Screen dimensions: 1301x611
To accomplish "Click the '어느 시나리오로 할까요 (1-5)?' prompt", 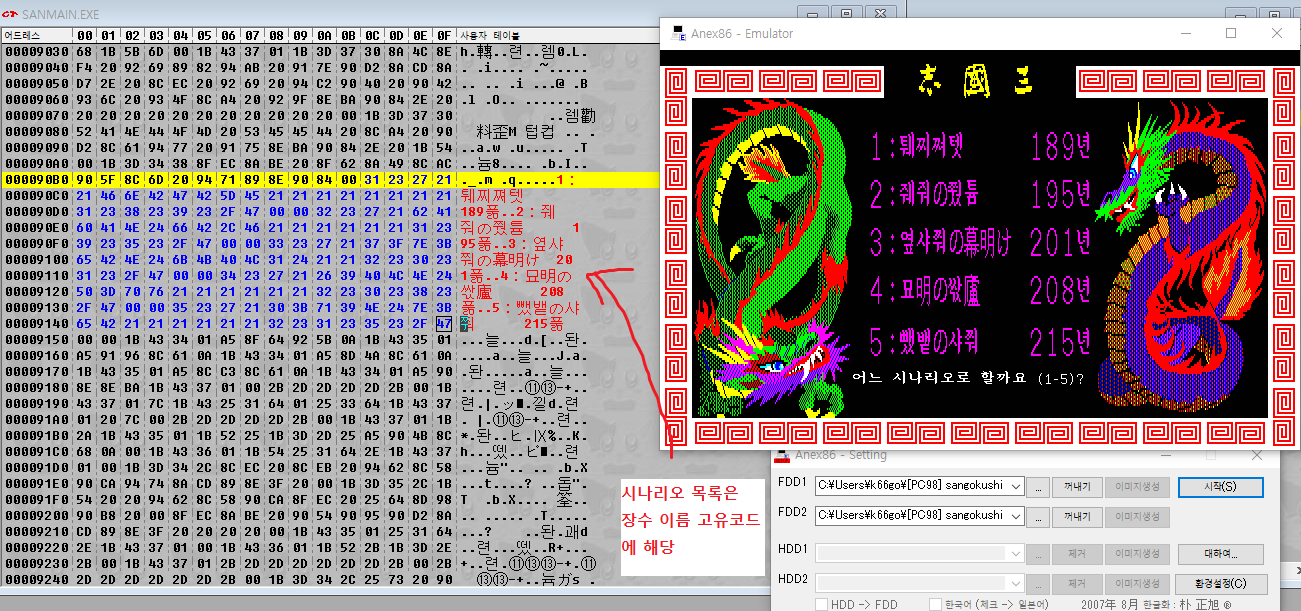I will pyautogui.click(x=969, y=378).
